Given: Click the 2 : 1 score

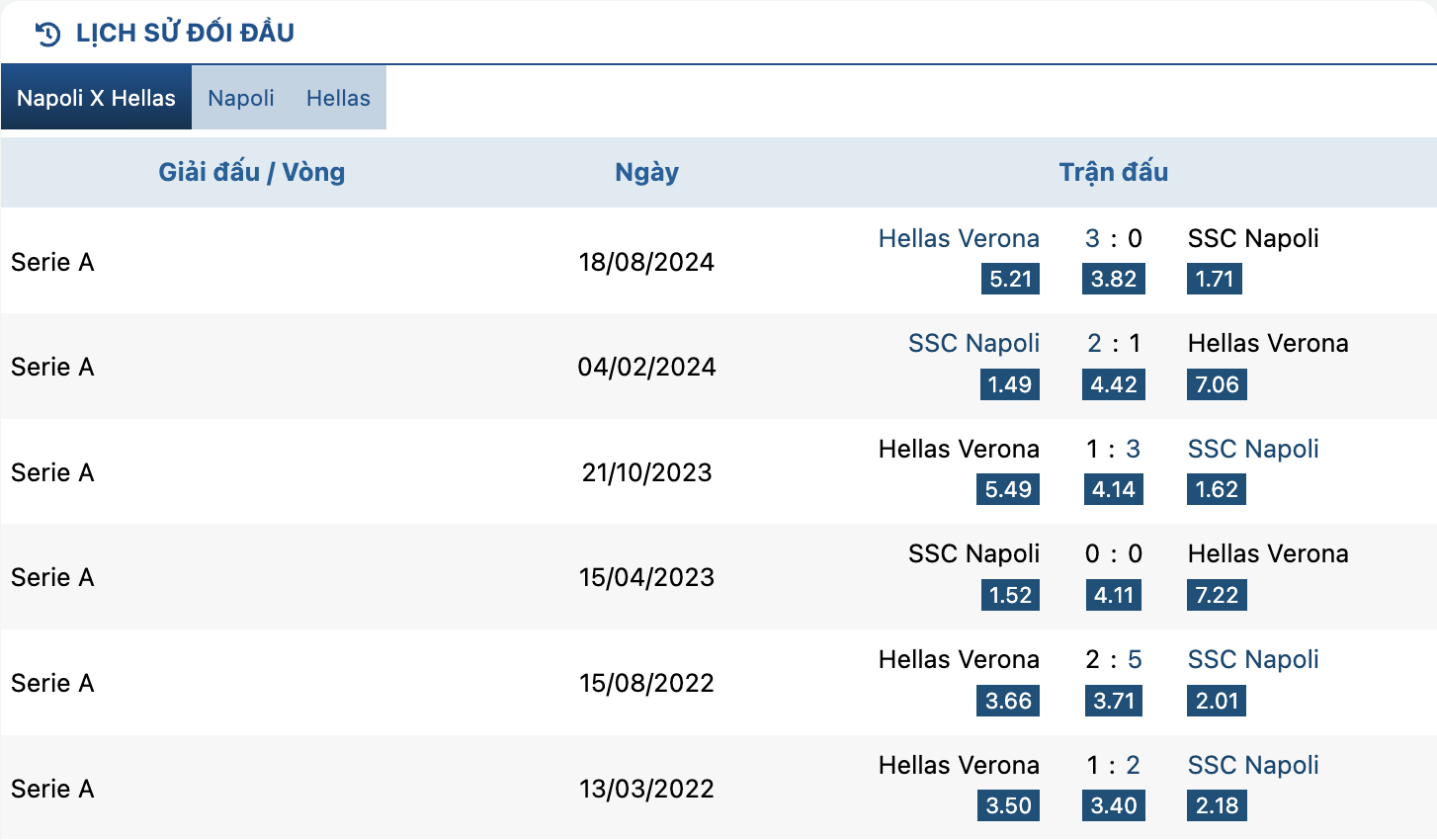Looking at the screenshot, I should pos(1114,343).
